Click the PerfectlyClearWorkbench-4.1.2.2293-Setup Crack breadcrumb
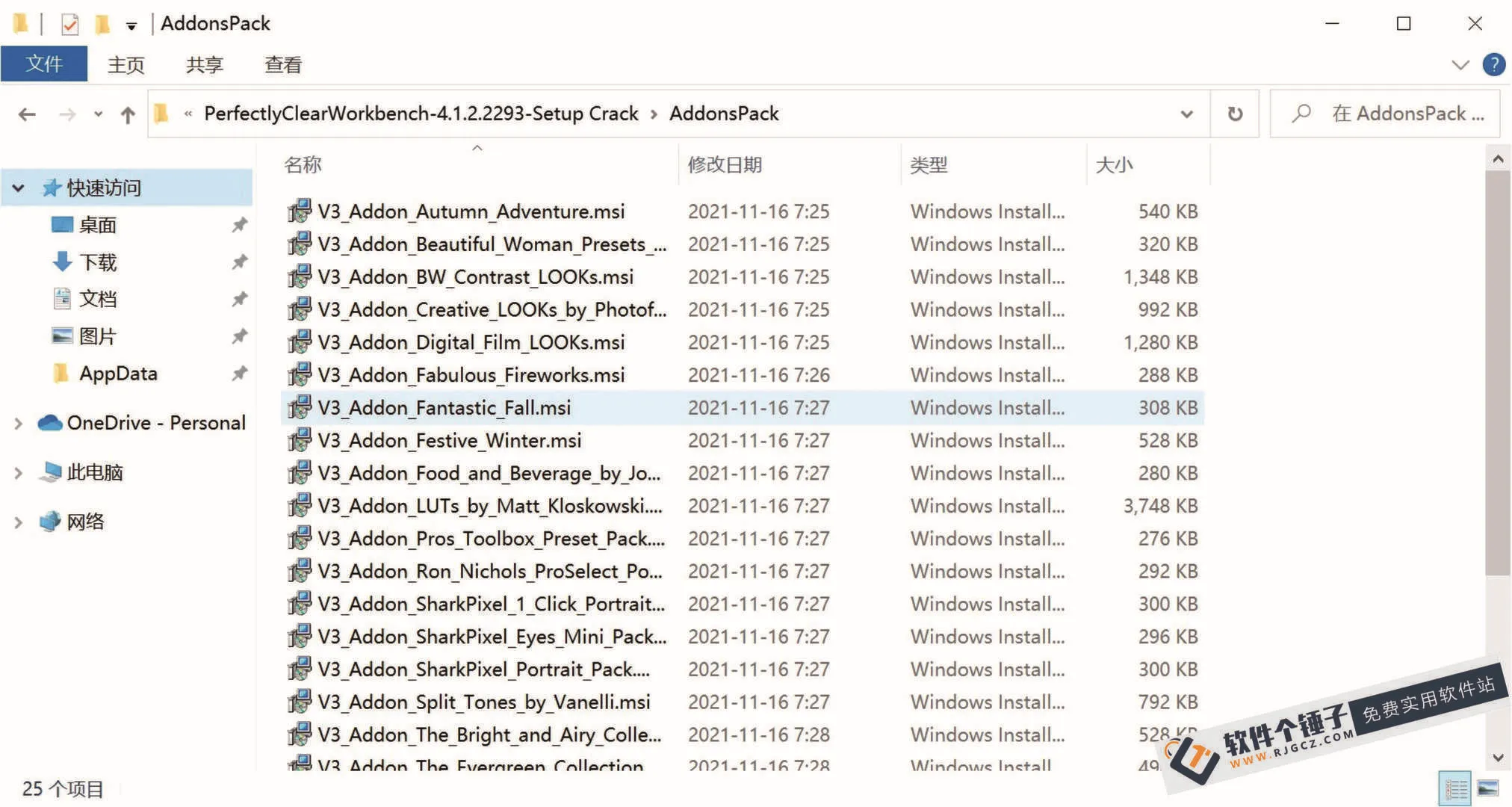 pyautogui.click(x=421, y=114)
